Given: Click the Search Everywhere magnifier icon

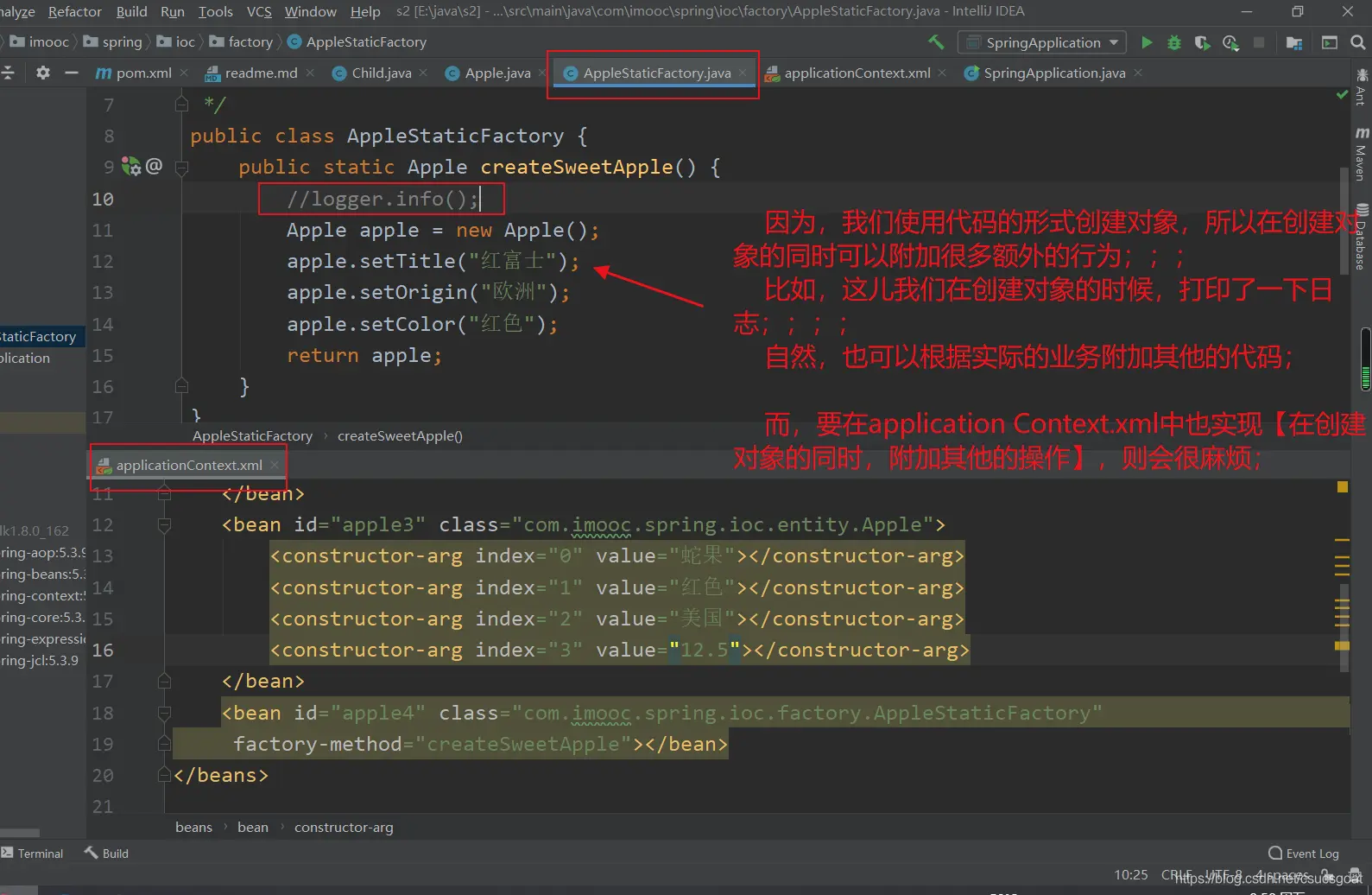Looking at the screenshot, I should pyautogui.click(x=1357, y=42).
